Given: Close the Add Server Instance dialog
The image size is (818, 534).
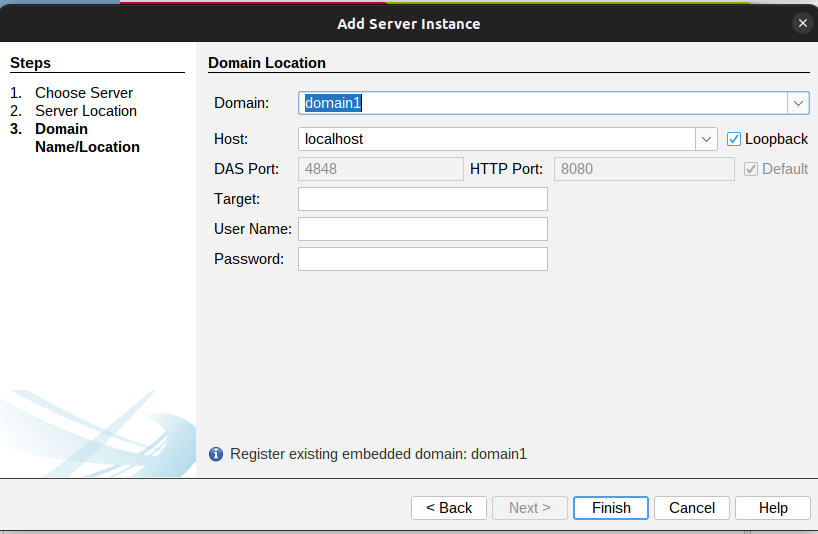Looking at the screenshot, I should click(x=802, y=23).
